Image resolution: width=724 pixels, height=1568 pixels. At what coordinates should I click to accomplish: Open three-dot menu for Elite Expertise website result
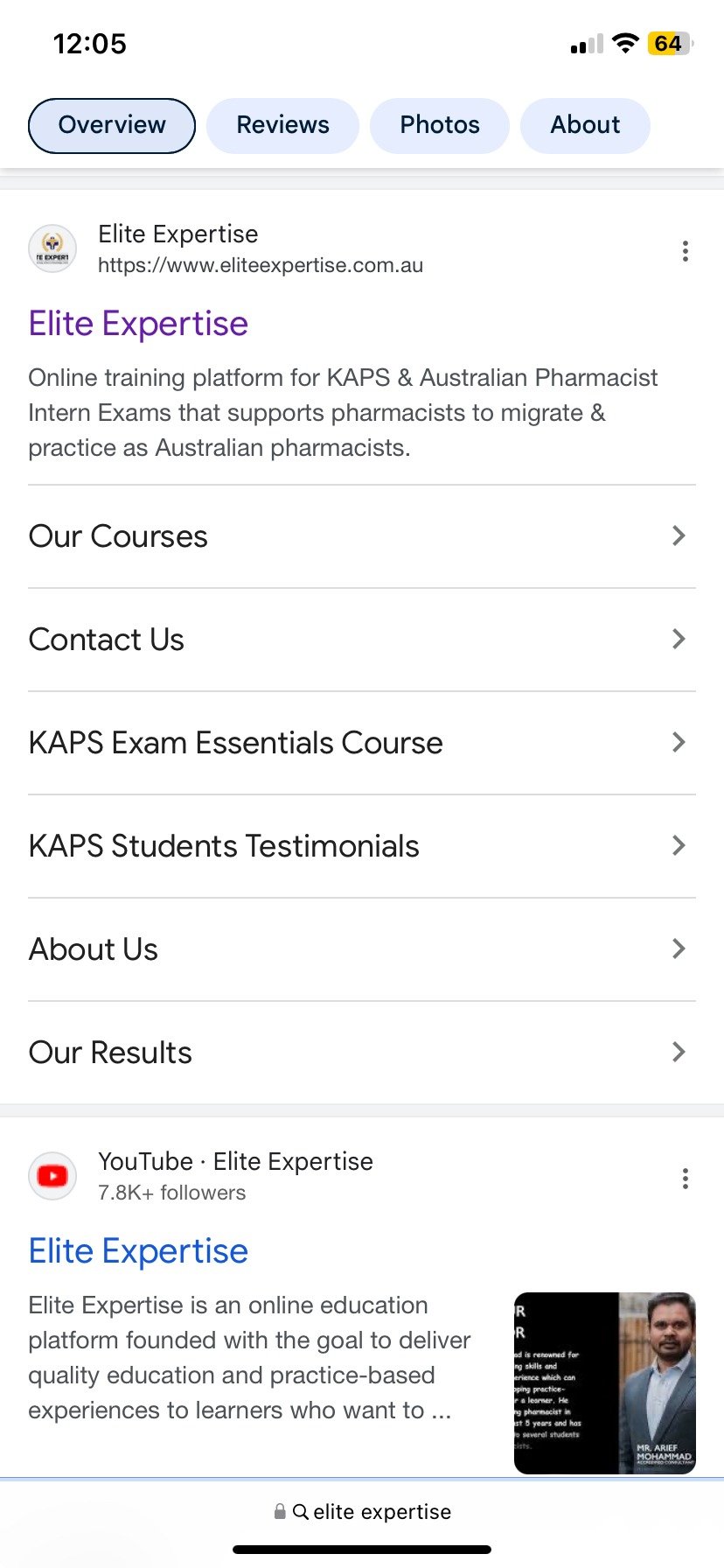coord(686,251)
